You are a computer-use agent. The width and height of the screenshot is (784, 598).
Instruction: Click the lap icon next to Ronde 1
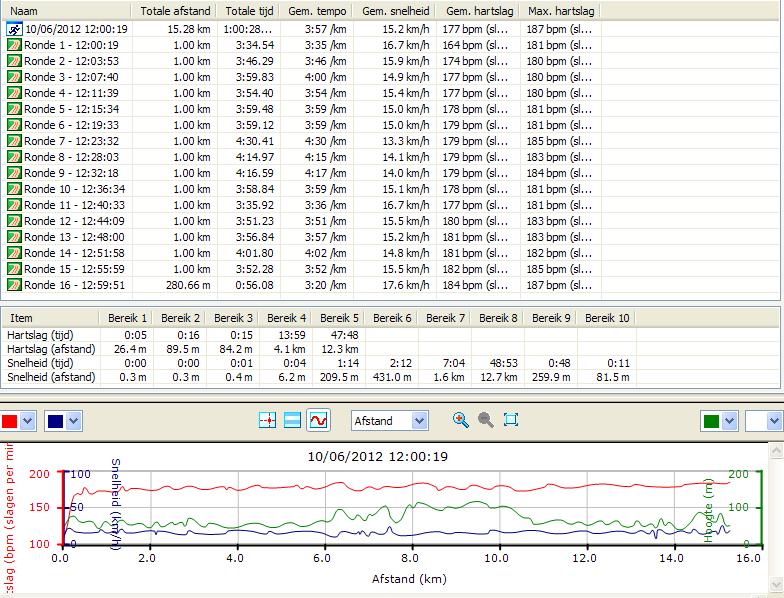[14, 45]
